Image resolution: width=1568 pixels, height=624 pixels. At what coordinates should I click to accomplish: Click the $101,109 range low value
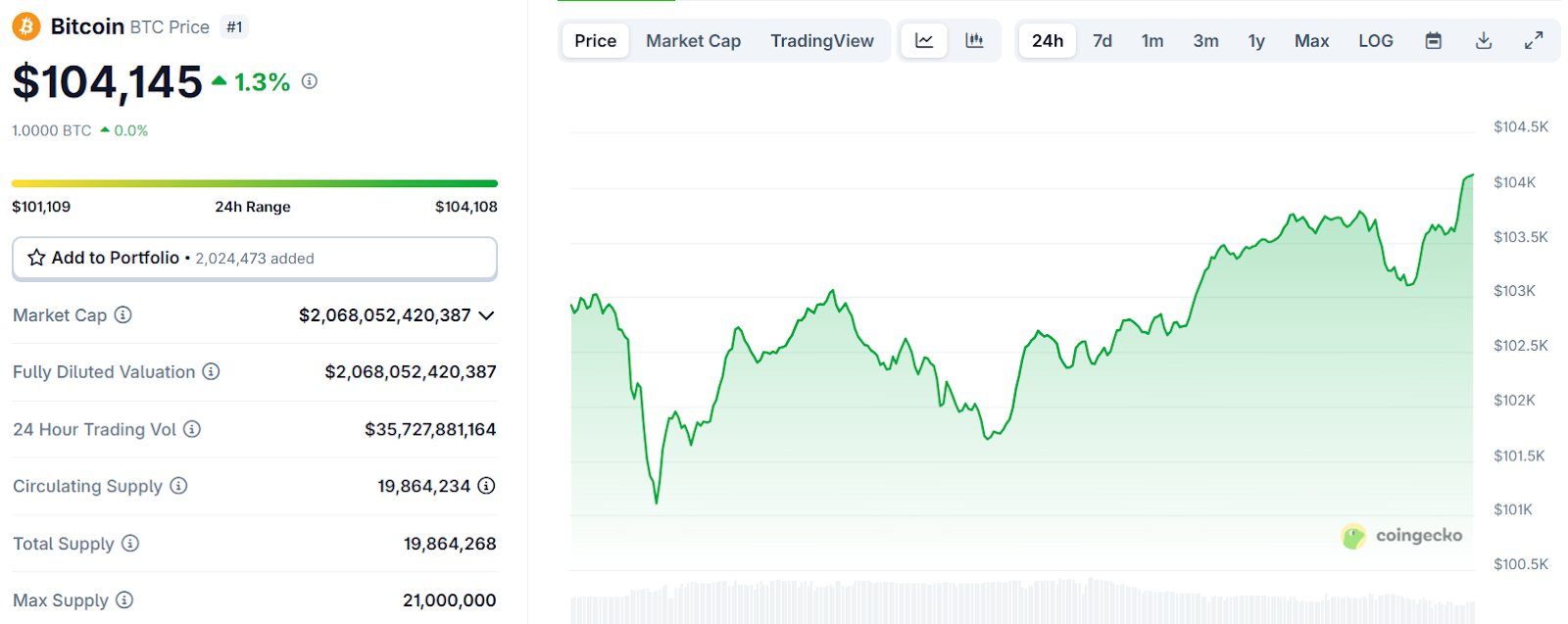[41, 207]
